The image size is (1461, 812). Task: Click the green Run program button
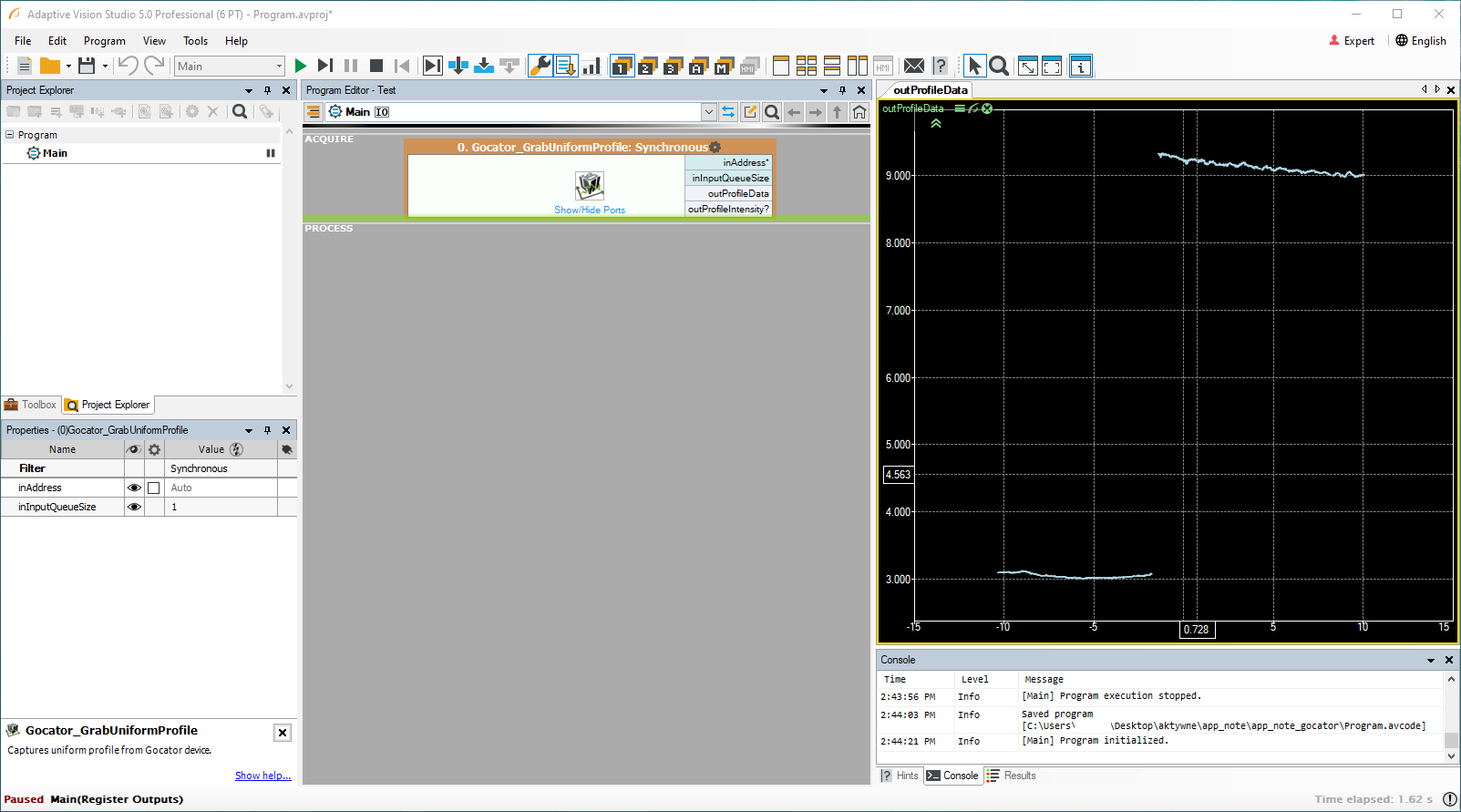(301, 66)
